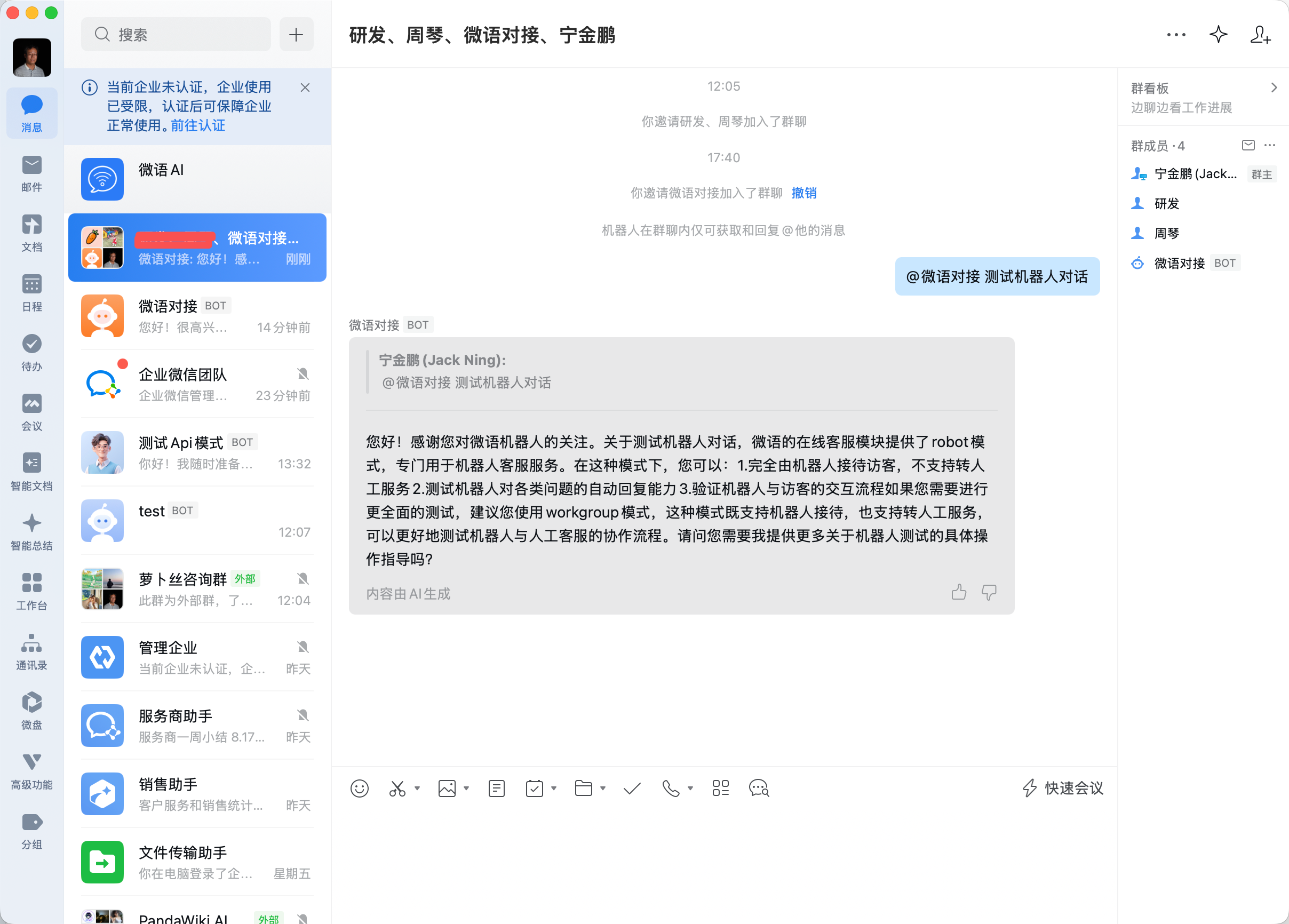Expand the image options dropdown arrow
Image resolution: width=1289 pixels, height=924 pixels.
(467, 788)
